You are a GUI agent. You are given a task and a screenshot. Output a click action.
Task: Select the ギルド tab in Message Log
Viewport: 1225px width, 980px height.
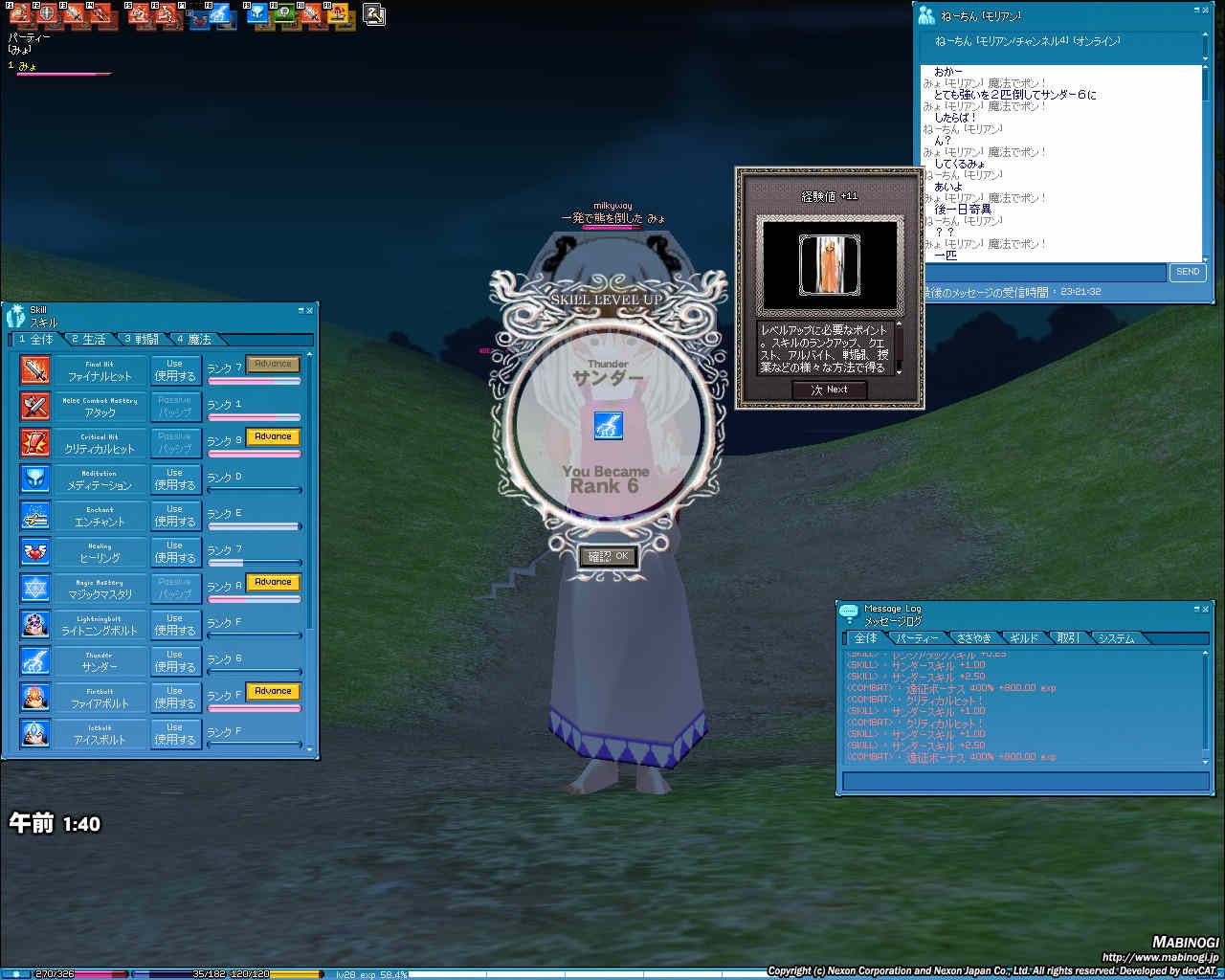(x=1023, y=638)
